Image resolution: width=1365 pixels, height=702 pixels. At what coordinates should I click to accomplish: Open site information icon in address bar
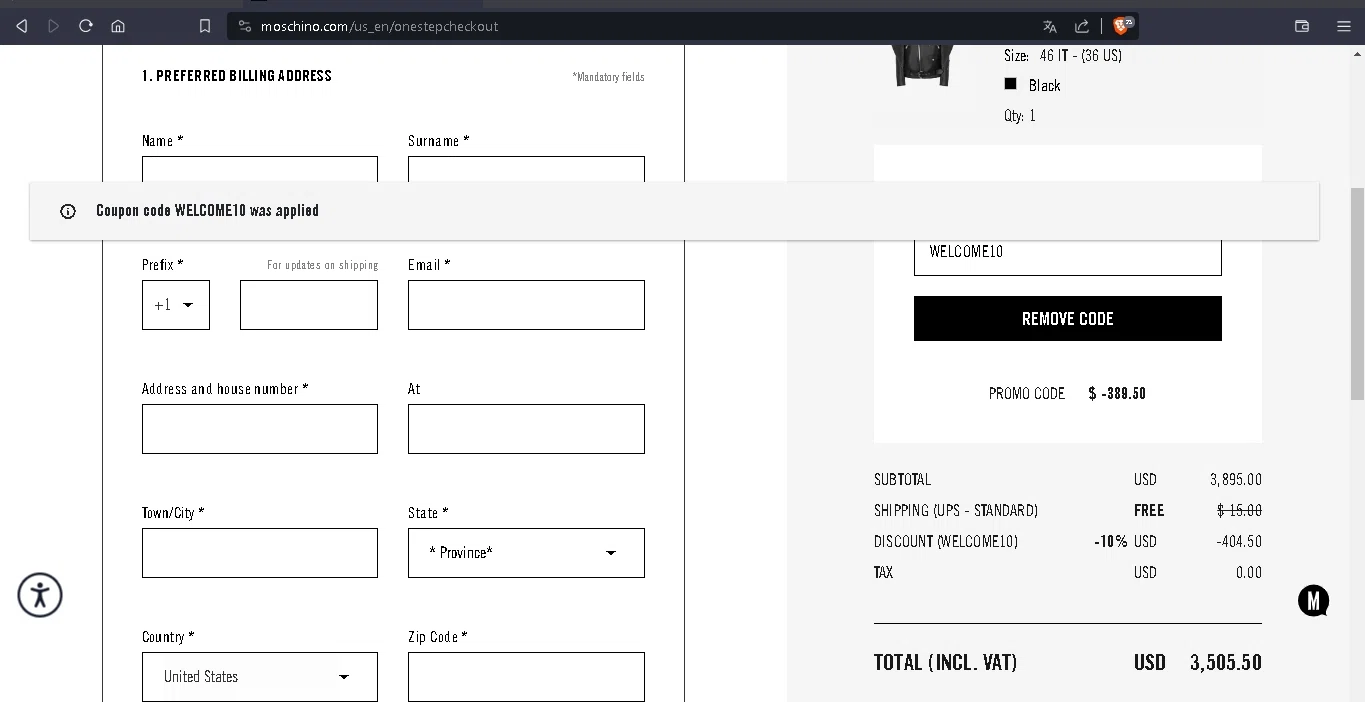(245, 26)
